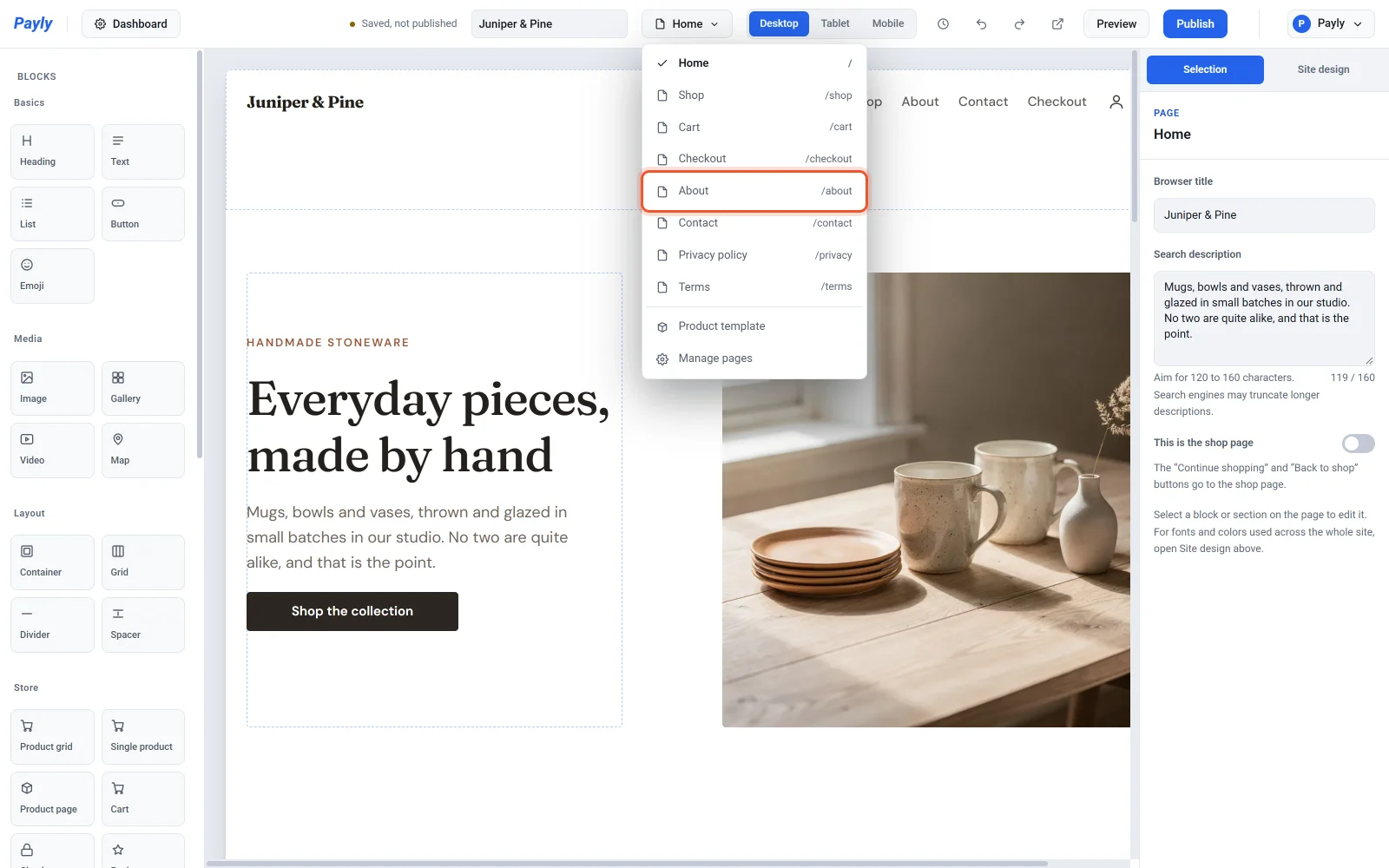This screenshot has width=1389, height=868.
Task: Switch to Mobile preview mode
Action: click(x=887, y=23)
